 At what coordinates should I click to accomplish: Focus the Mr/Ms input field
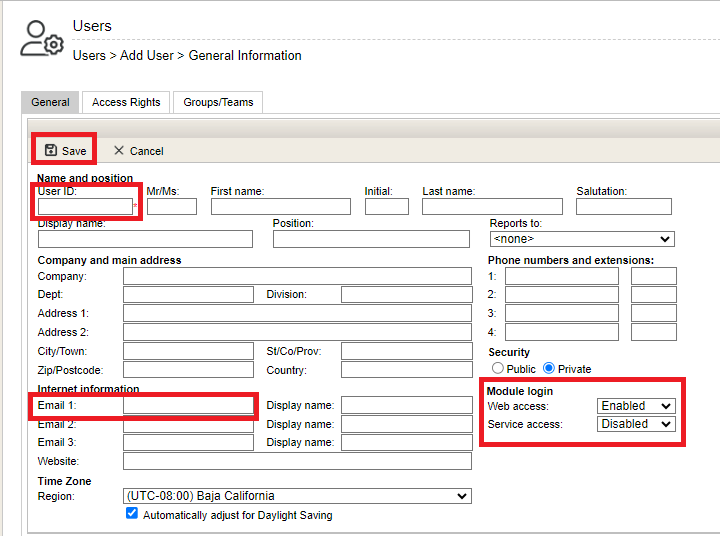coord(172,207)
